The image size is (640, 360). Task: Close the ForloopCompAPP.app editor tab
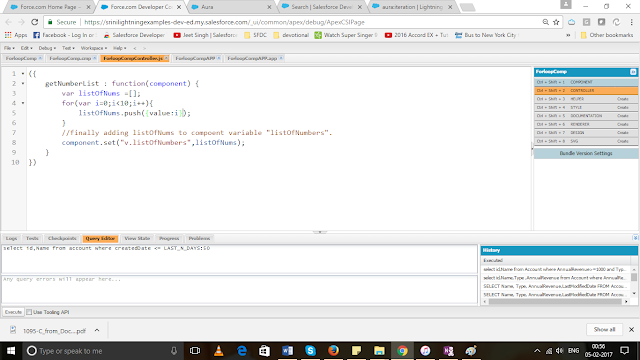tap(281, 58)
